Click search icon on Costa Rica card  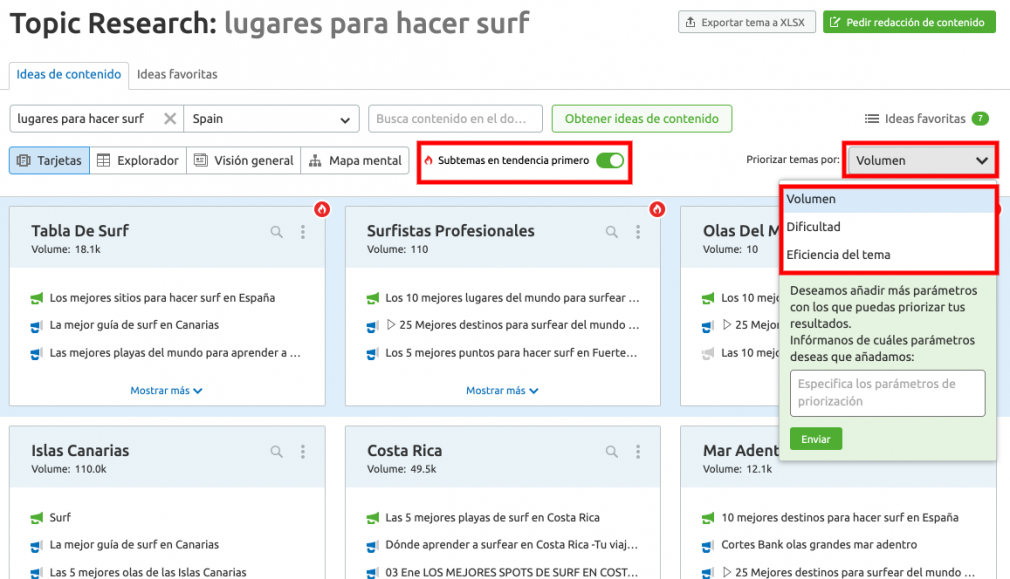612,452
